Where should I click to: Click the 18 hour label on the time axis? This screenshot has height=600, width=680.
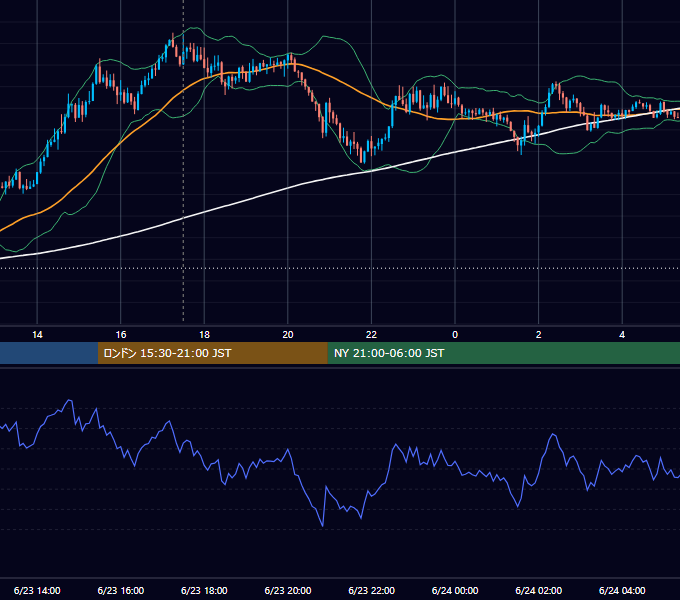click(x=204, y=335)
